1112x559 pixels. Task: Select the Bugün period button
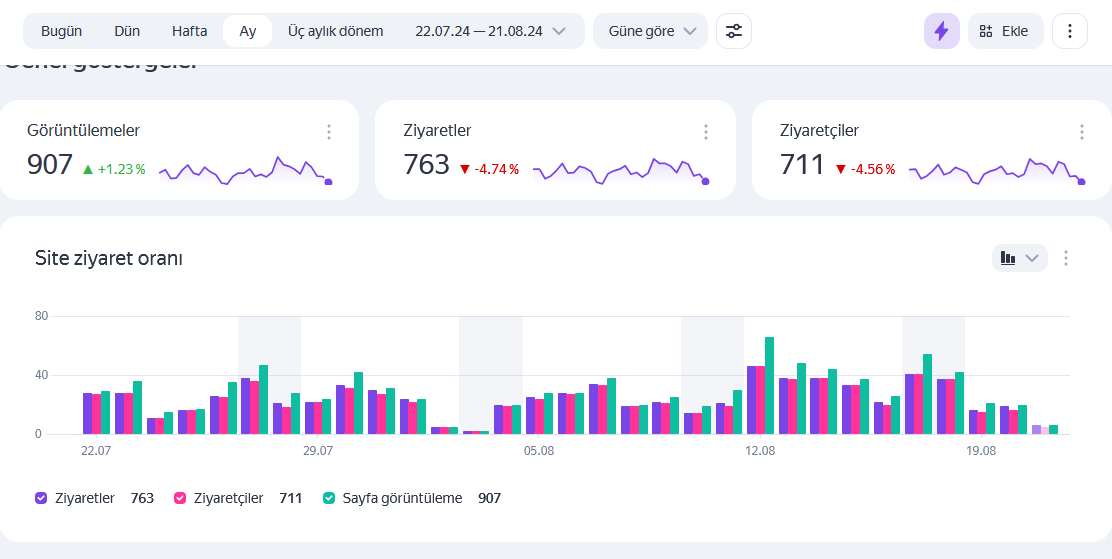[62, 31]
